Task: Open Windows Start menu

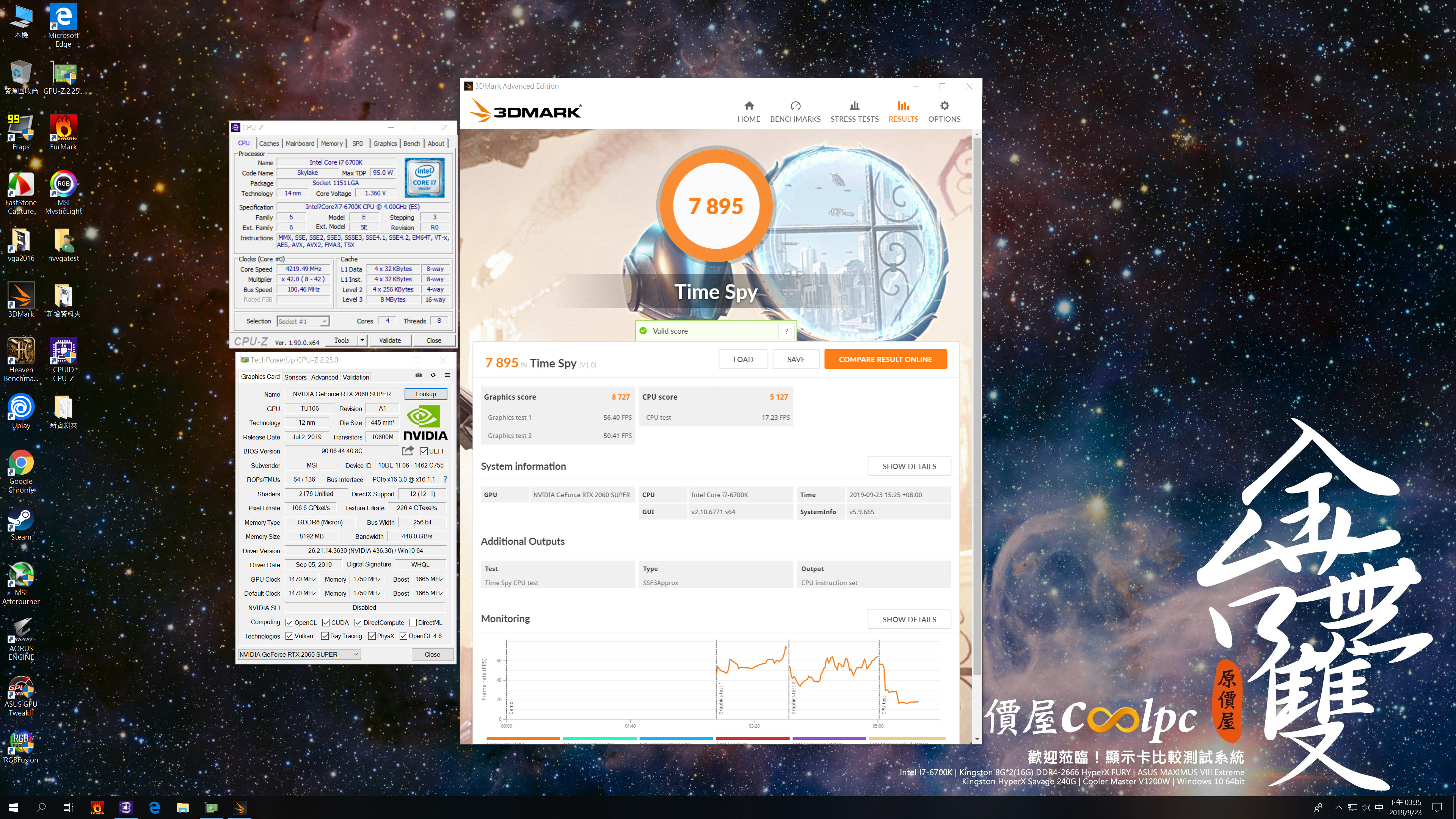Action: [14, 808]
